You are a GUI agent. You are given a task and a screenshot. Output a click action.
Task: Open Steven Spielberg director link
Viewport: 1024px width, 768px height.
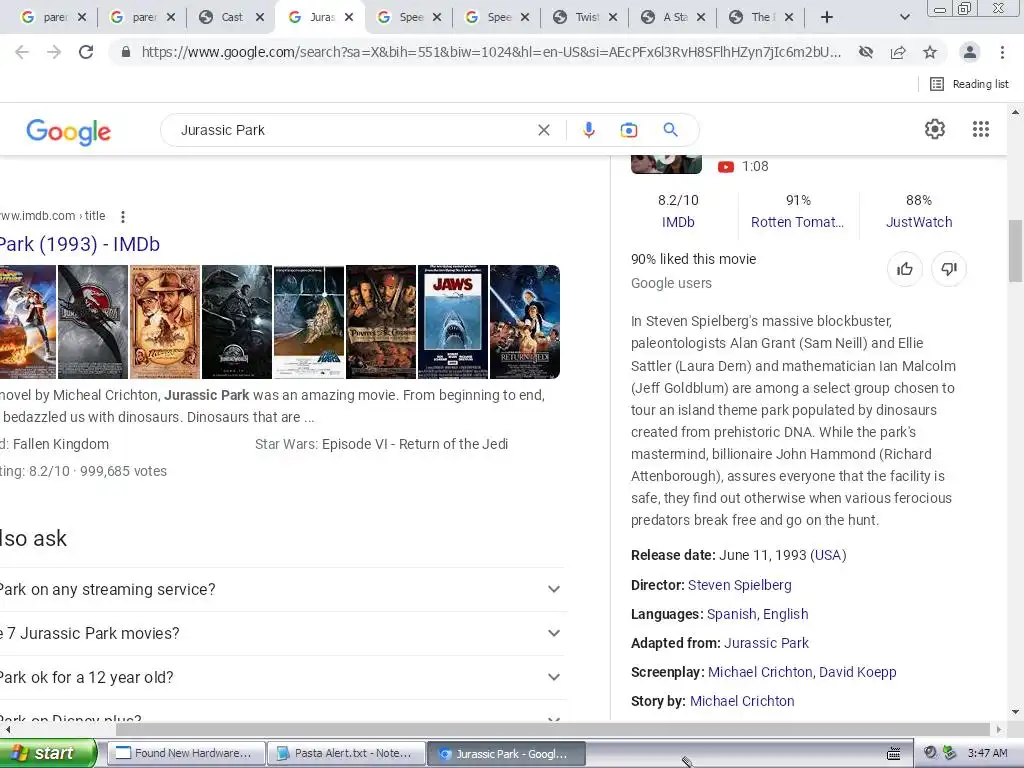coord(739,585)
